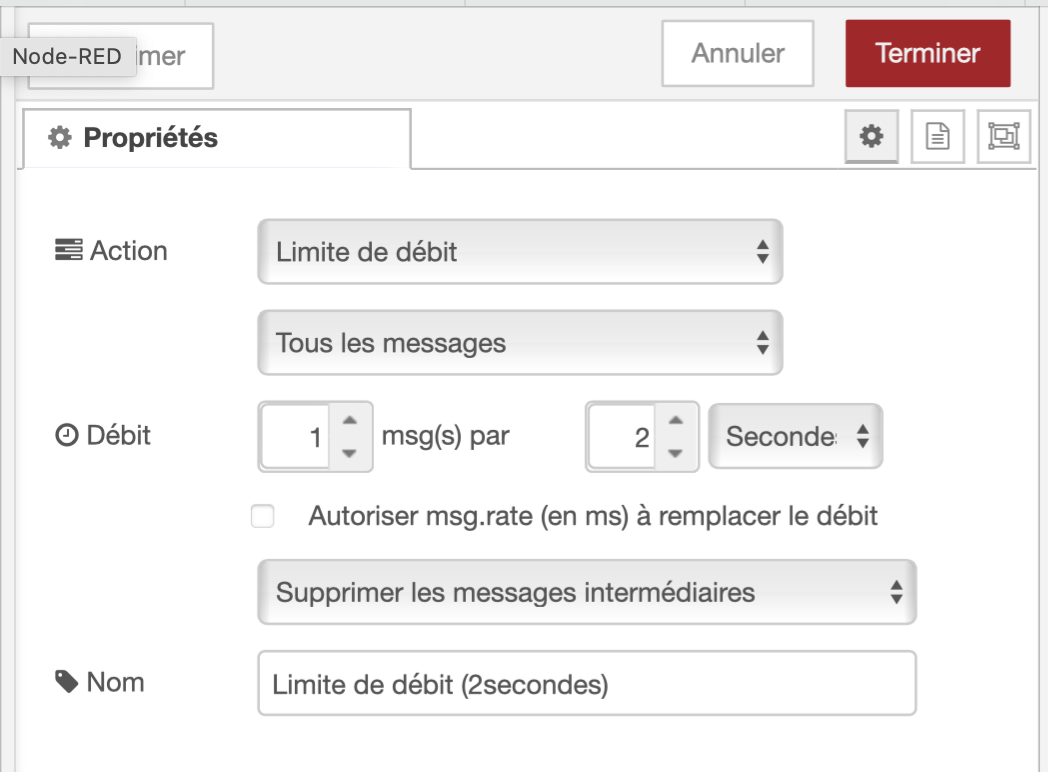Expand the Tous les messages dropdown
The image size is (1048, 772).
click(519, 344)
